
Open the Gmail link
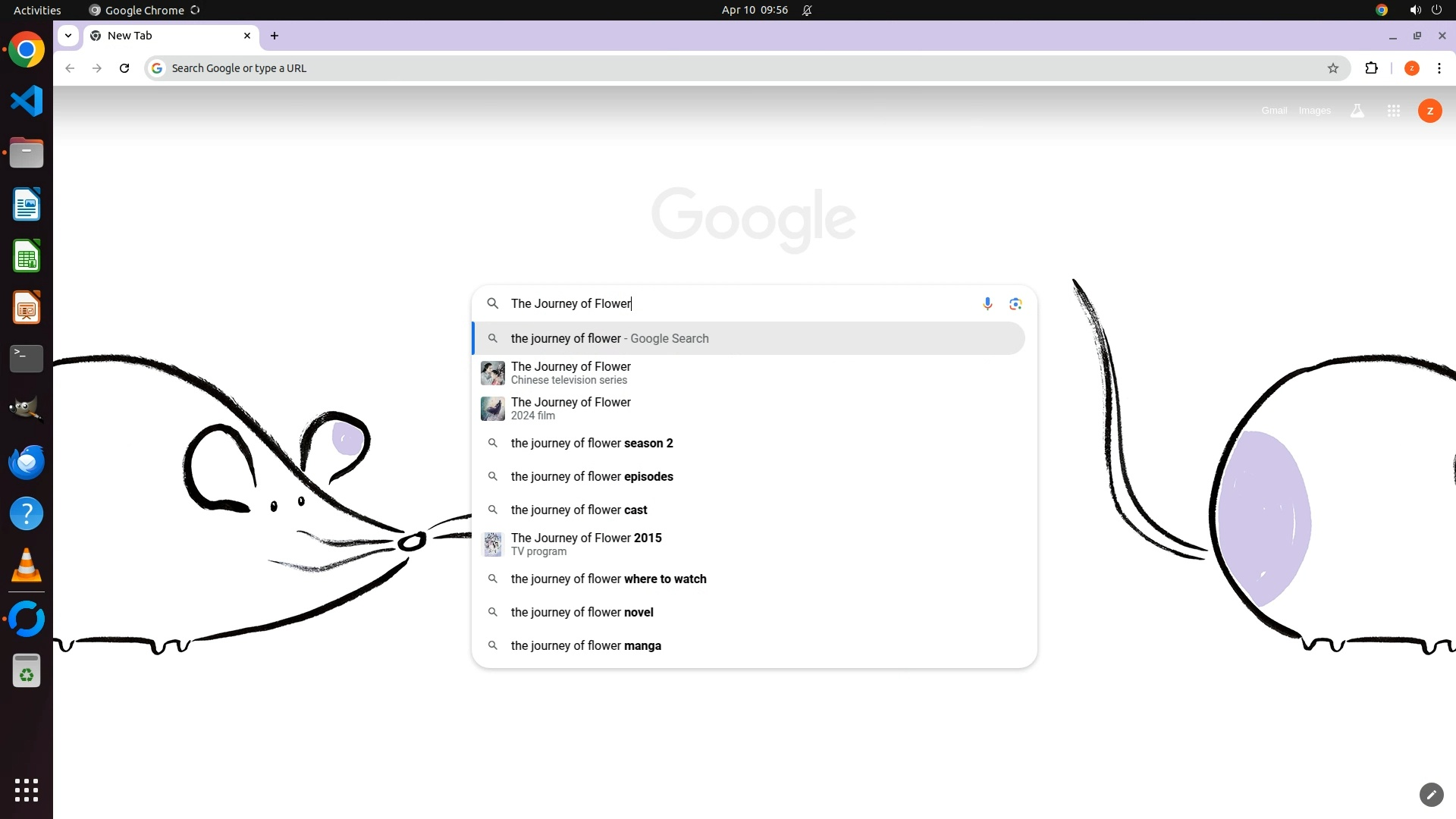[1274, 111]
